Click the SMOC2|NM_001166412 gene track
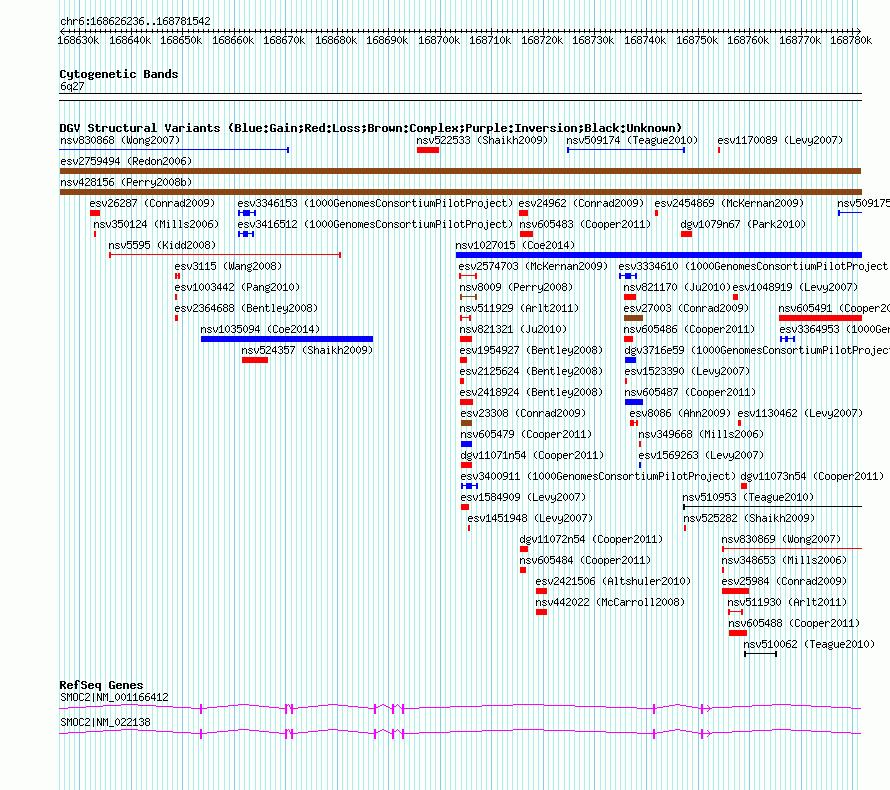The width and height of the screenshot is (890, 790). [x=460, y=708]
